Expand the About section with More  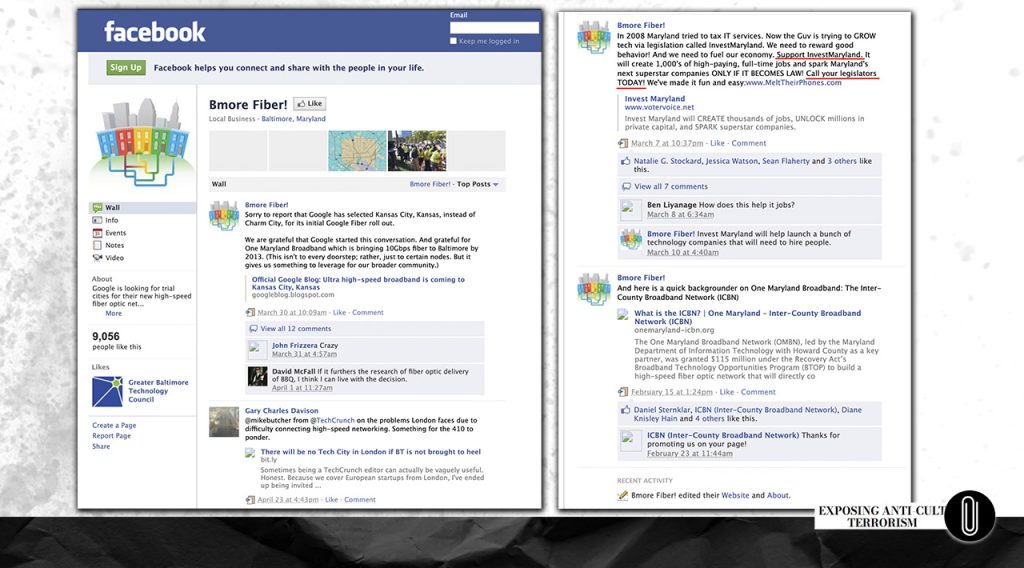click(114, 313)
